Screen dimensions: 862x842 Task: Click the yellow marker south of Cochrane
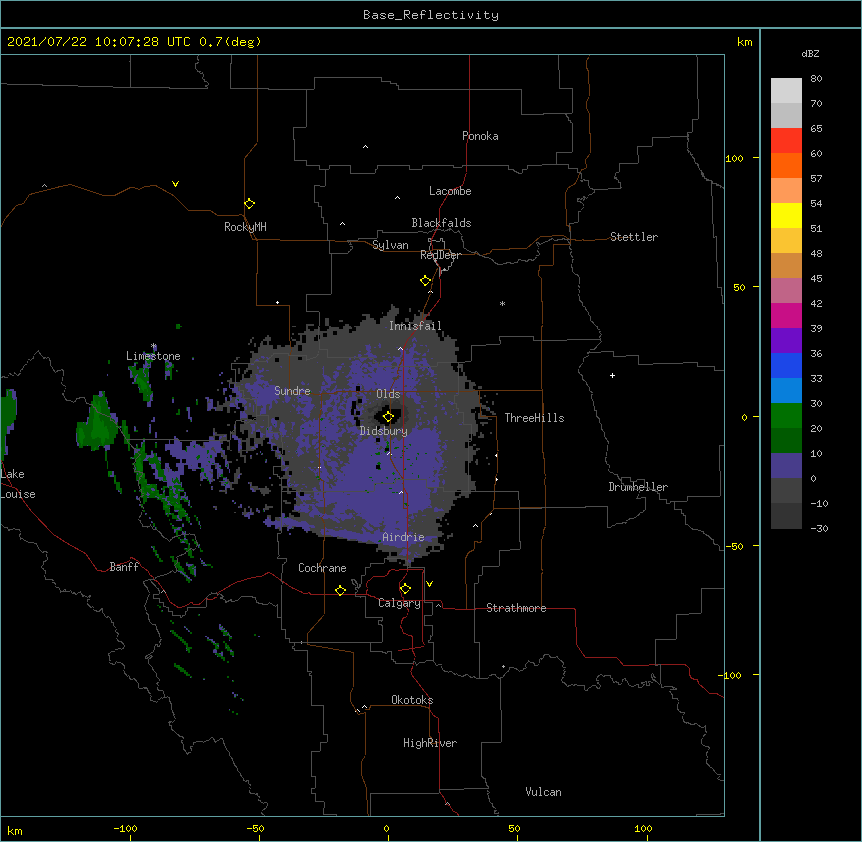click(x=340, y=590)
